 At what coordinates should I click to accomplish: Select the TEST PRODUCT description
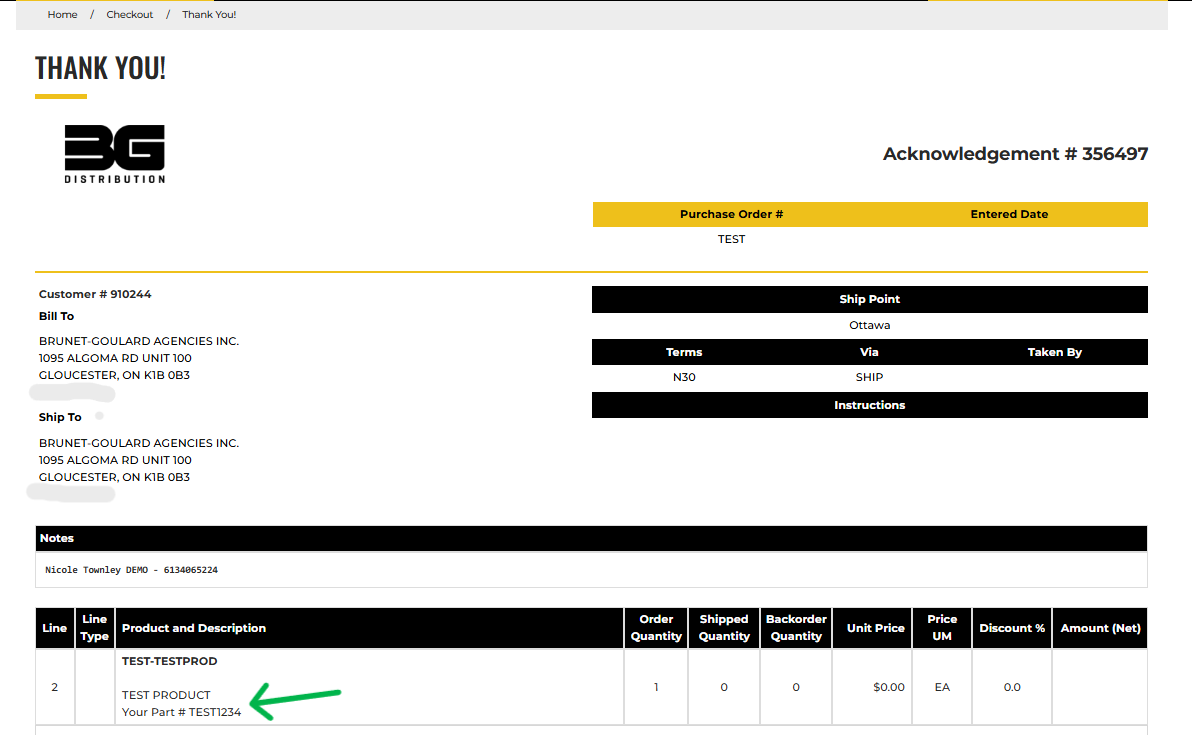coord(166,695)
